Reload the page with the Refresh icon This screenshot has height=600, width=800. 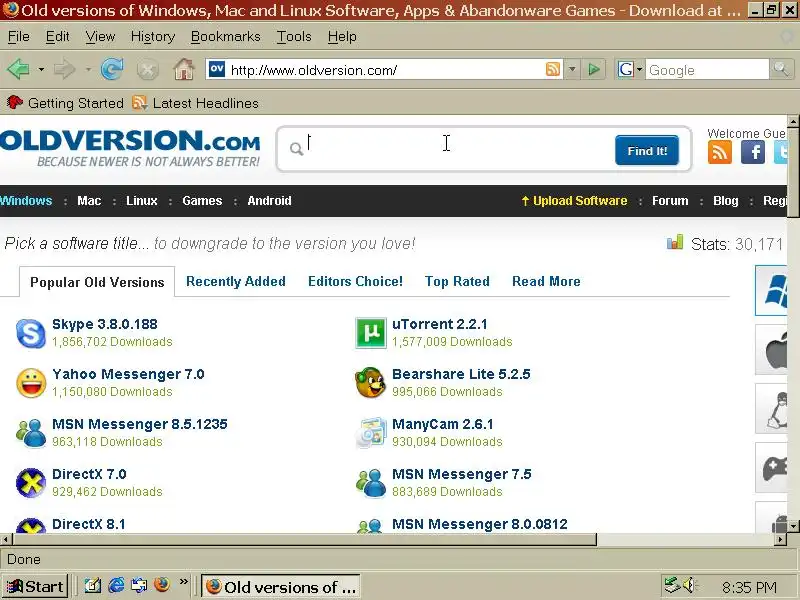click(x=112, y=69)
